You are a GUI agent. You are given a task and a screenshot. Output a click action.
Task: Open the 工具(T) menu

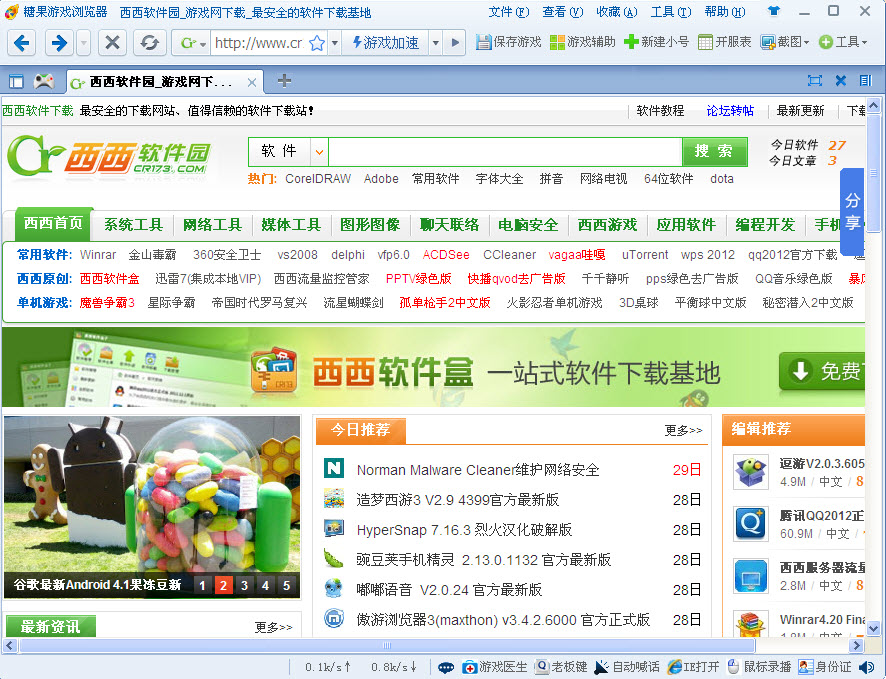click(671, 12)
